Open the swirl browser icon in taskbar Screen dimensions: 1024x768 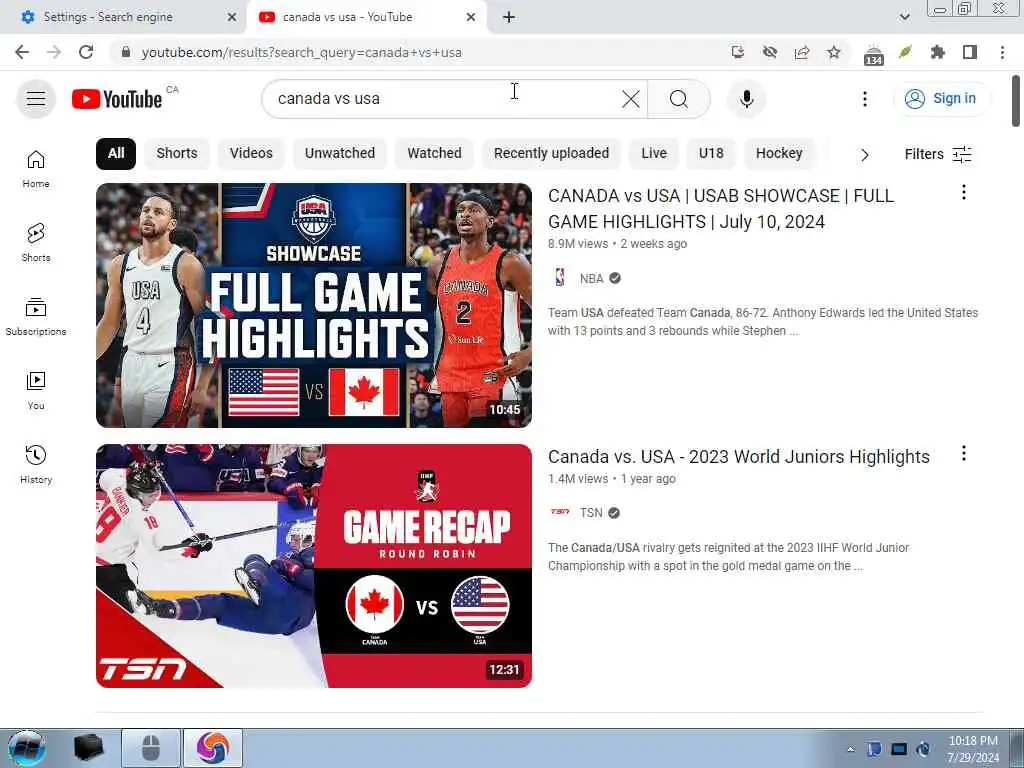(213, 748)
